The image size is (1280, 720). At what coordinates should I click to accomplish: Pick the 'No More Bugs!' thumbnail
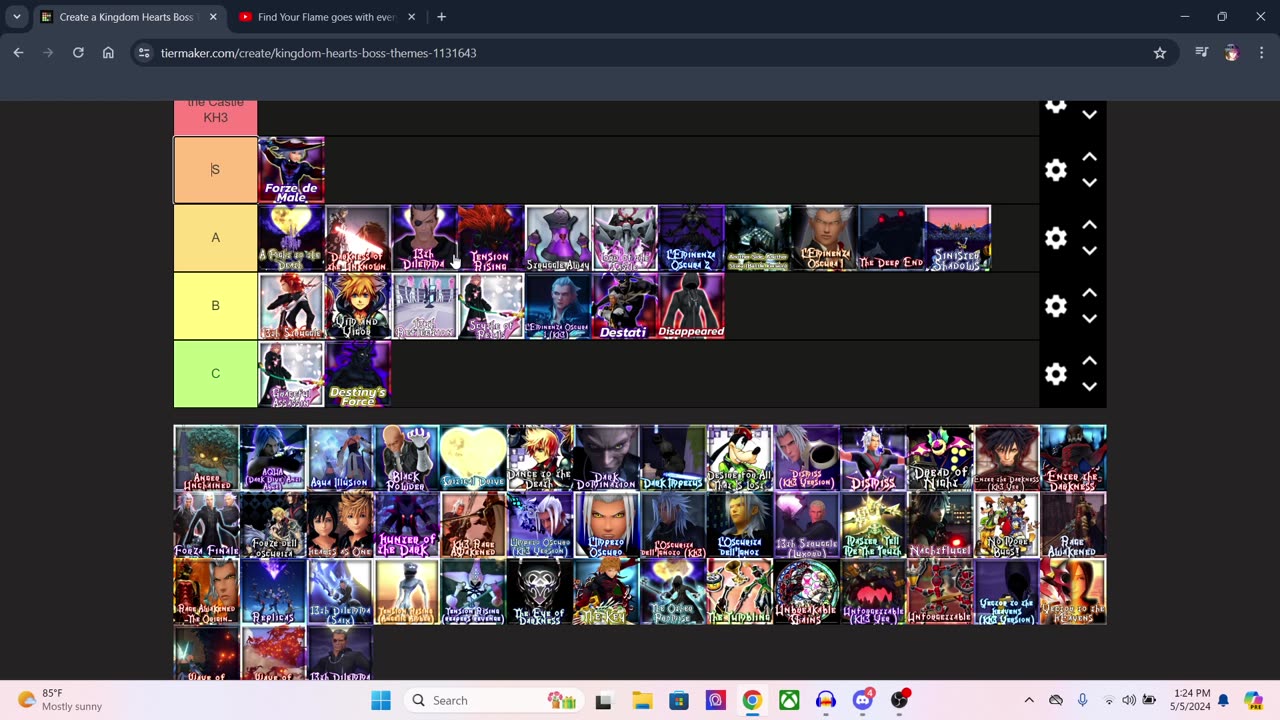click(x=1007, y=525)
